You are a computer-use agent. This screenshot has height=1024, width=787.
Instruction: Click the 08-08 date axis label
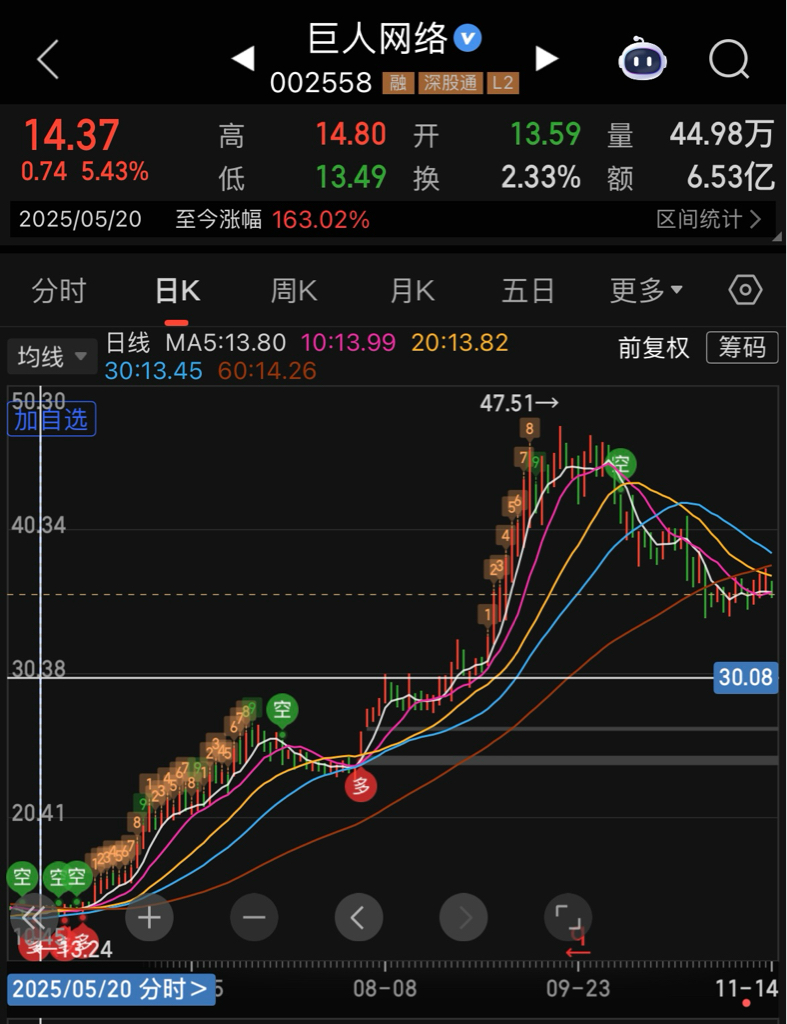pos(385,989)
